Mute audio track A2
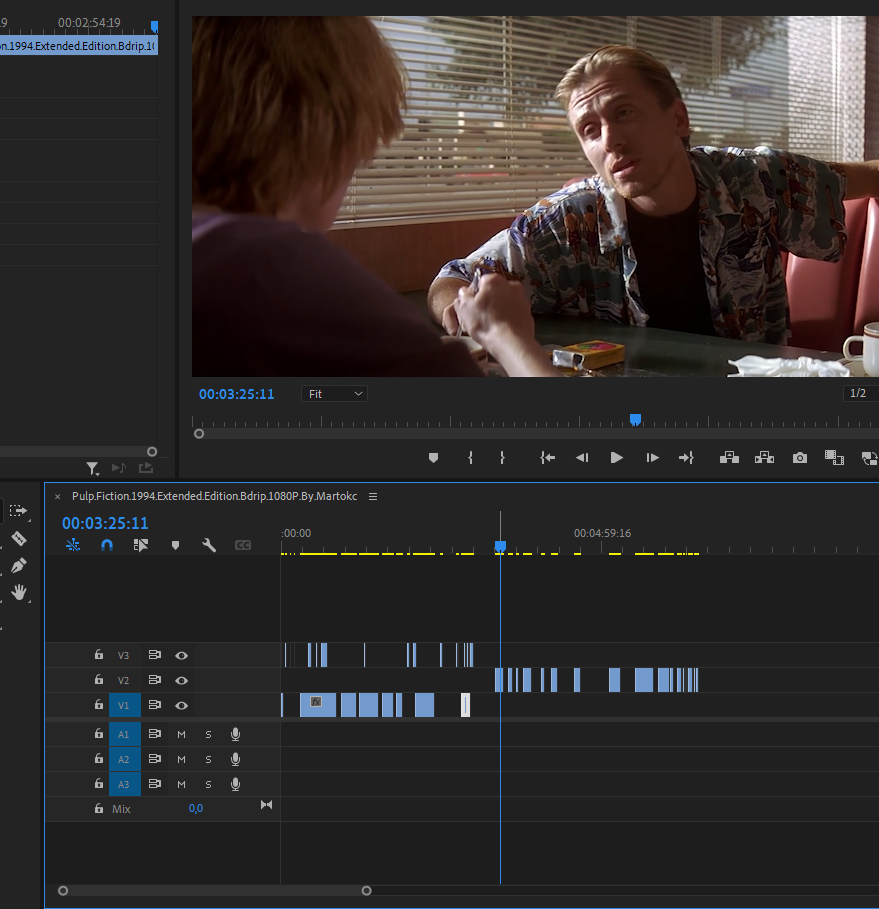Viewport: 879px width, 909px height. pos(181,759)
